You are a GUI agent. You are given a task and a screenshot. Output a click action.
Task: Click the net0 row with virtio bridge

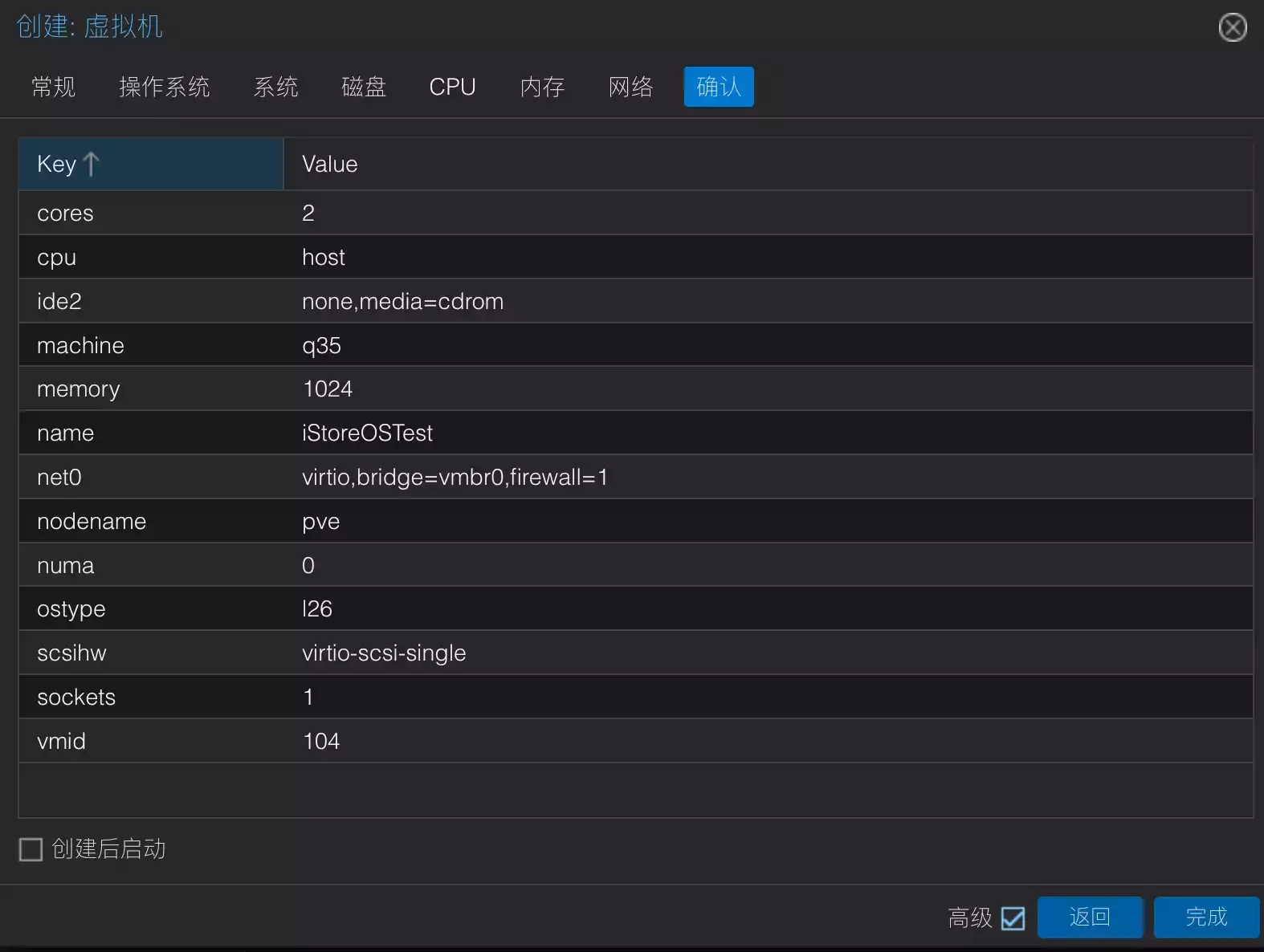coord(634,477)
